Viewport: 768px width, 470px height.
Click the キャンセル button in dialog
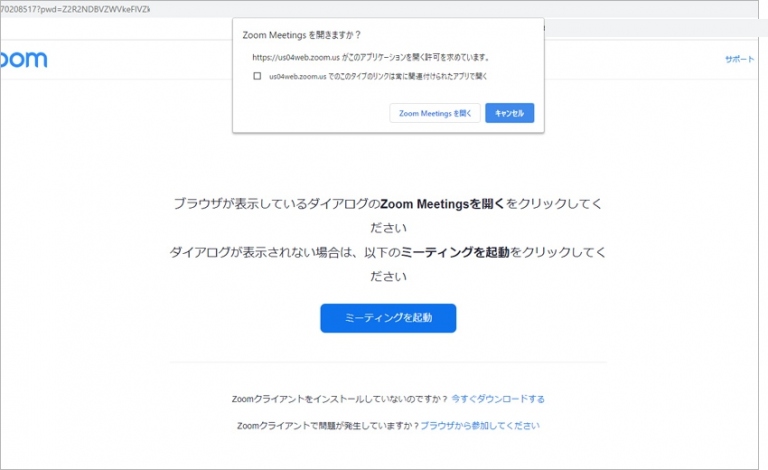point(509,113)
